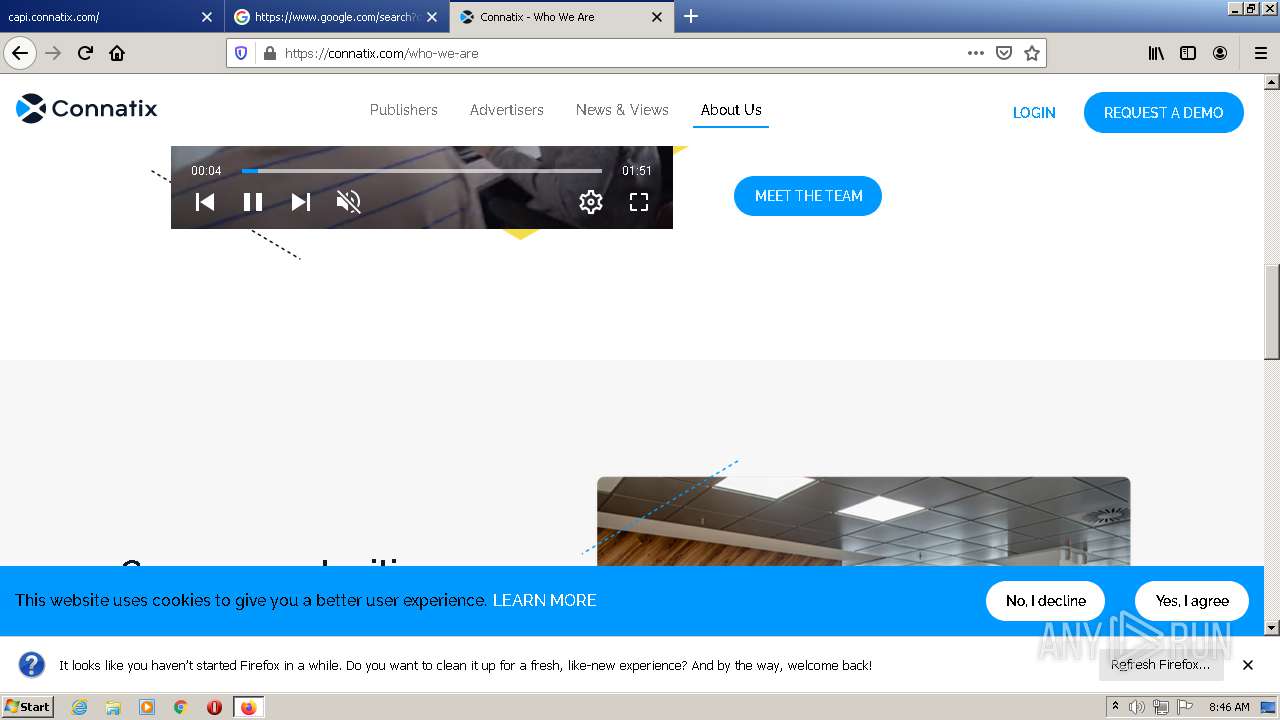This screenshot has height=720, width=1280.
Task: Open a new browser tab
Action: 691,16
